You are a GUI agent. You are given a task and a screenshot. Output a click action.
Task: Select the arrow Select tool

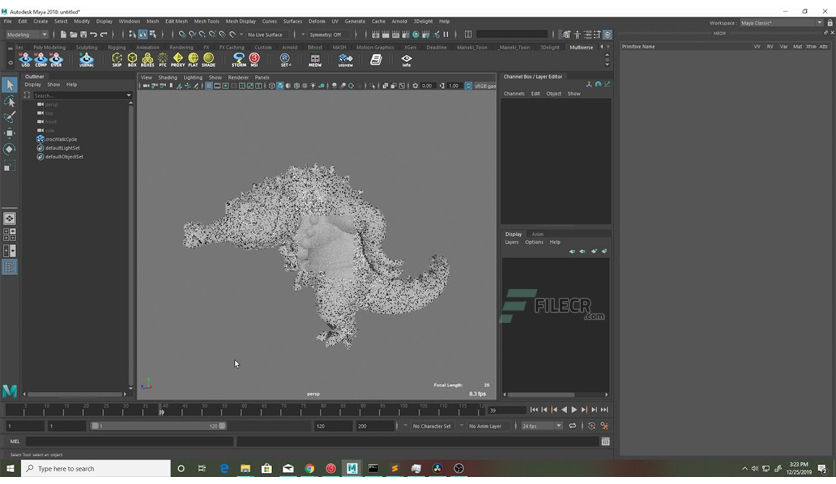[x=10, y=85]
